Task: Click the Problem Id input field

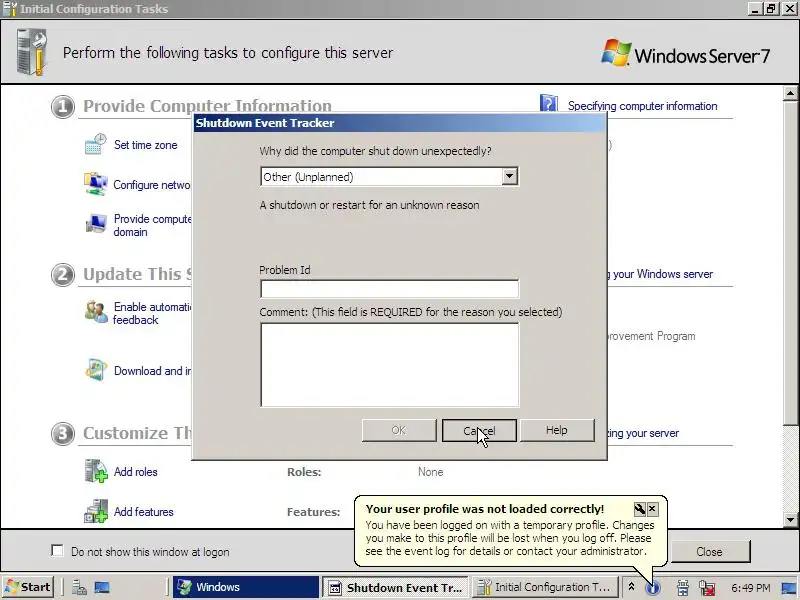Action: click(389, 289)
